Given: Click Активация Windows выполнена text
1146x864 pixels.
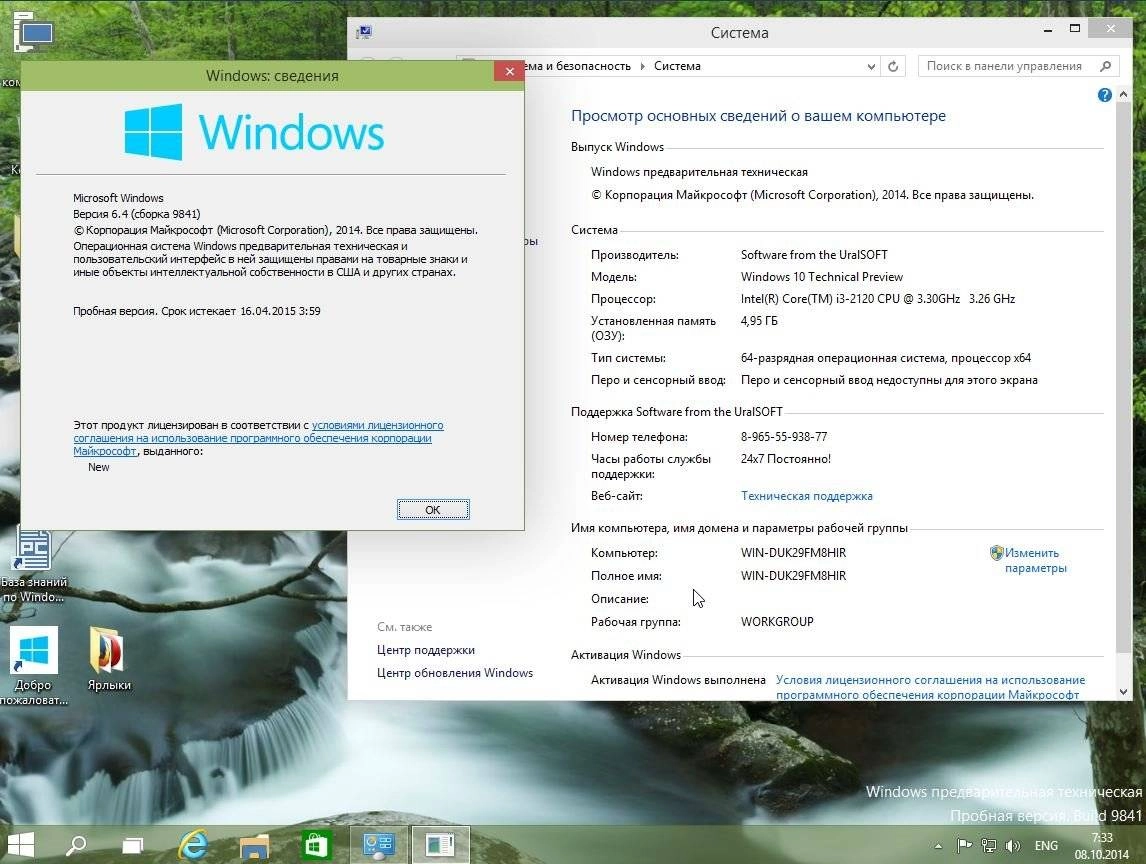Looking at the screenshot, I should [x=678, y=679].
